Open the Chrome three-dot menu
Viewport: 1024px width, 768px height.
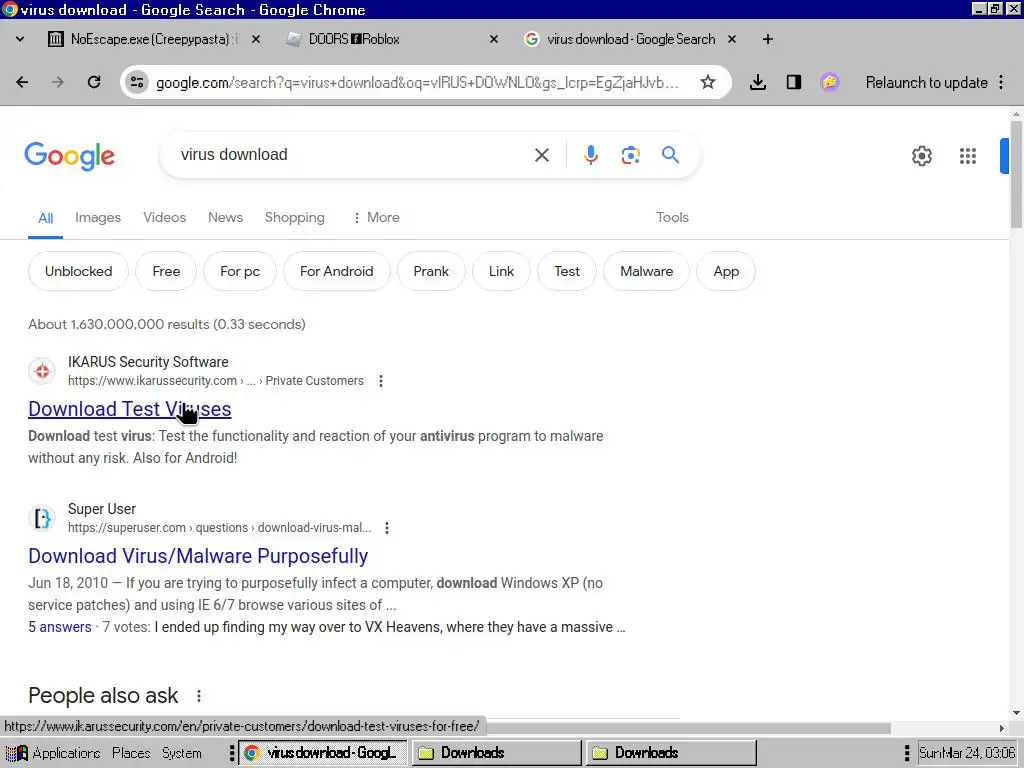[x=1001, y=82]
